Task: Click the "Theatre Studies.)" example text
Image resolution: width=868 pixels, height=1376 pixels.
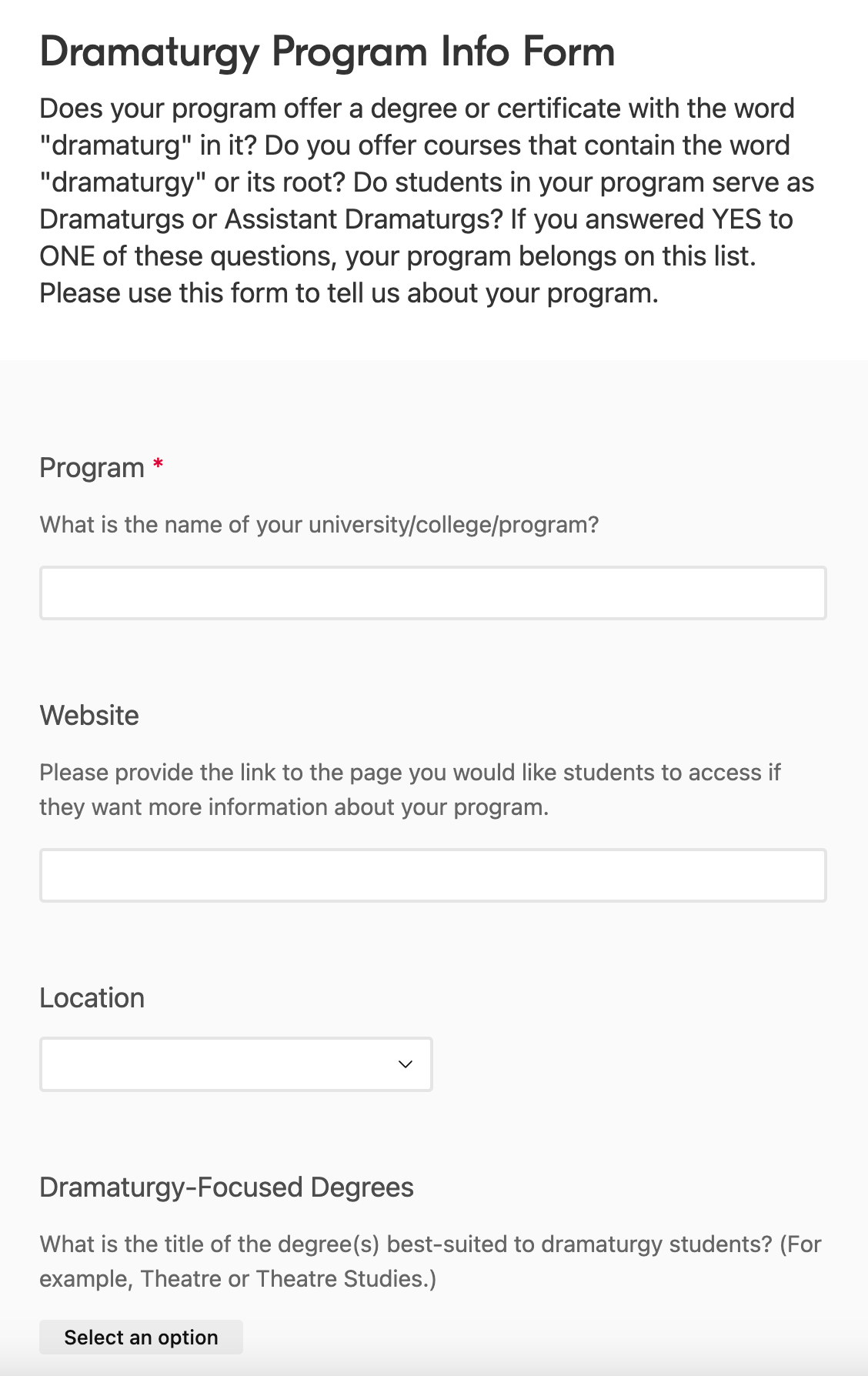Action: pyautogui.click(x=346, y=1279)
